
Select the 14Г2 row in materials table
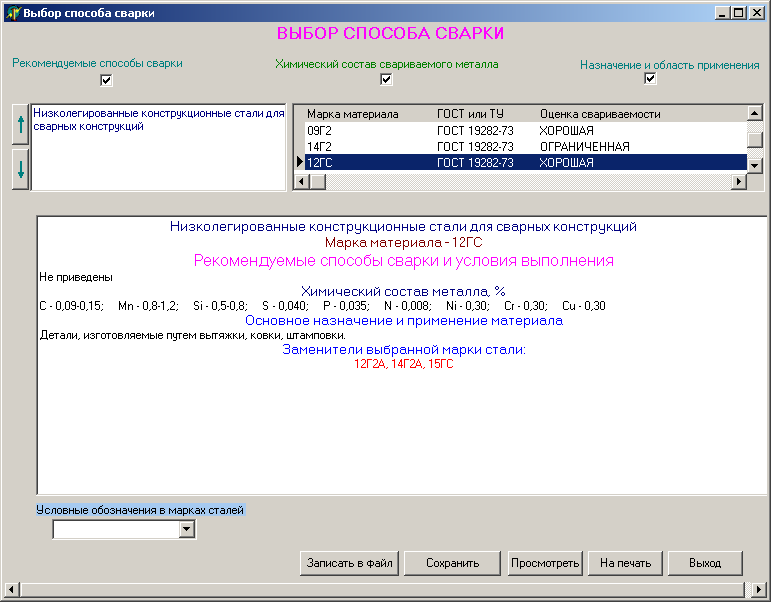[525, 147]
